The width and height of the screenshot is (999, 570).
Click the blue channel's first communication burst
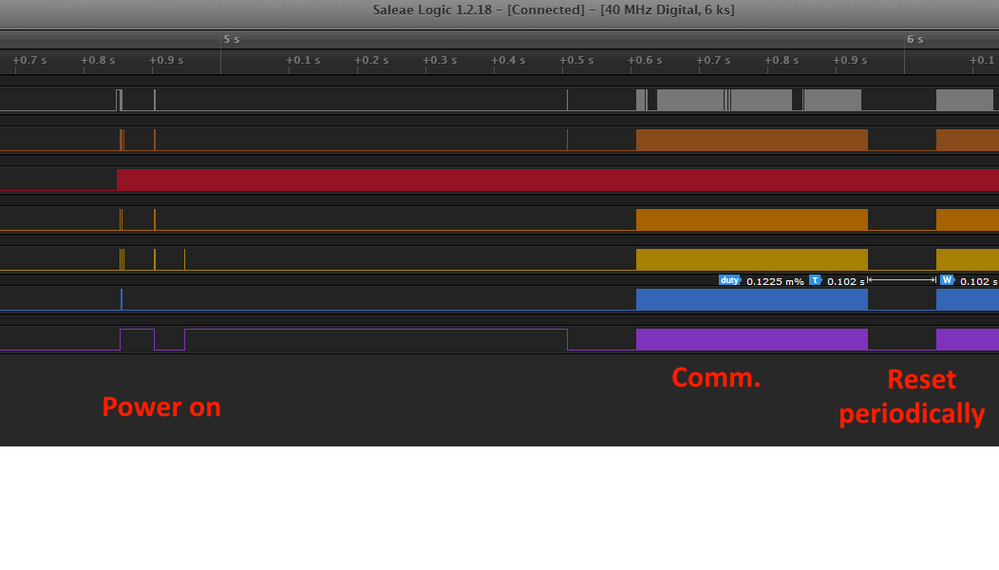752,300
